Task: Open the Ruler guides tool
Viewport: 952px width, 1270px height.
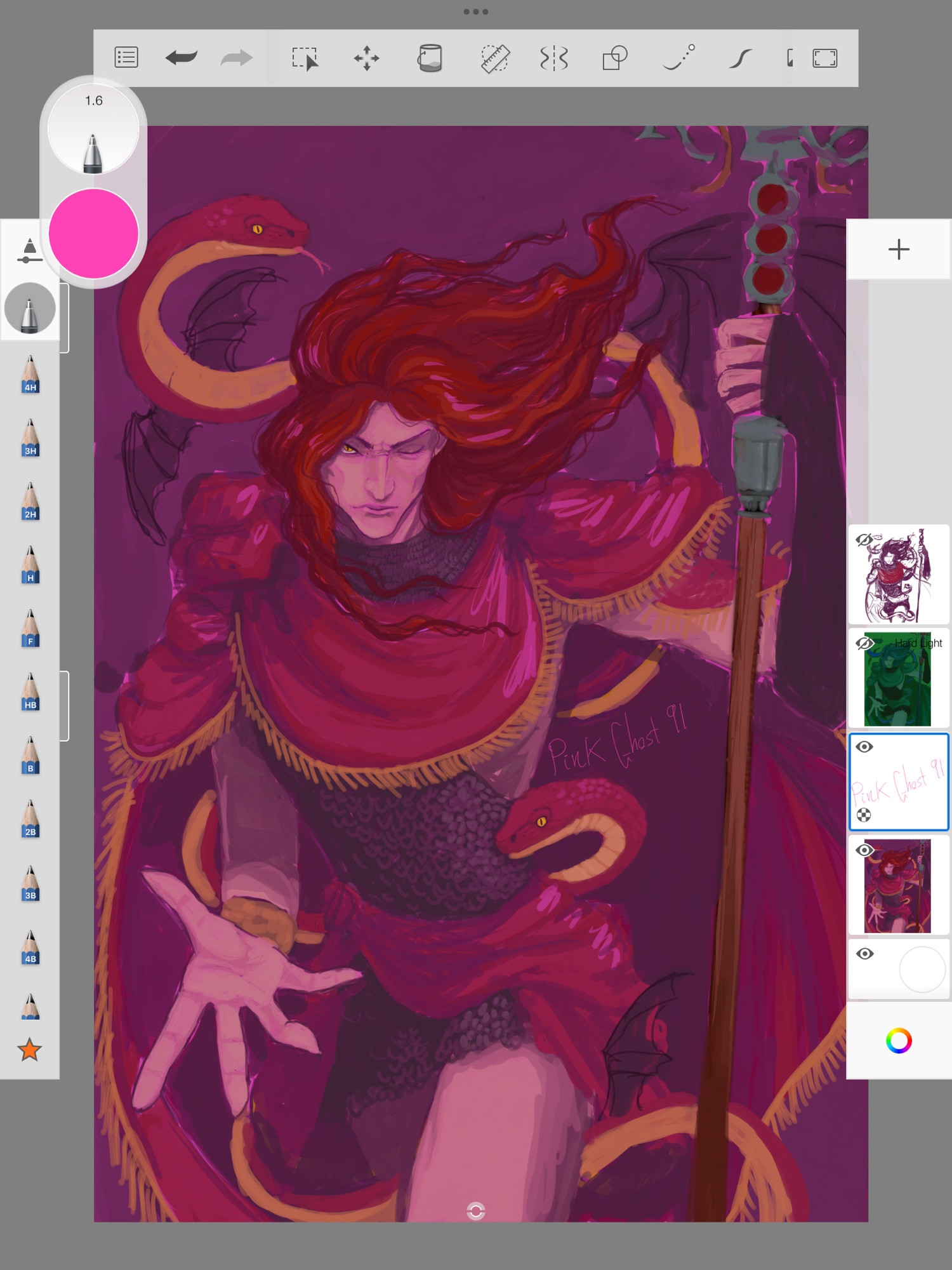Action: (494, 58)
